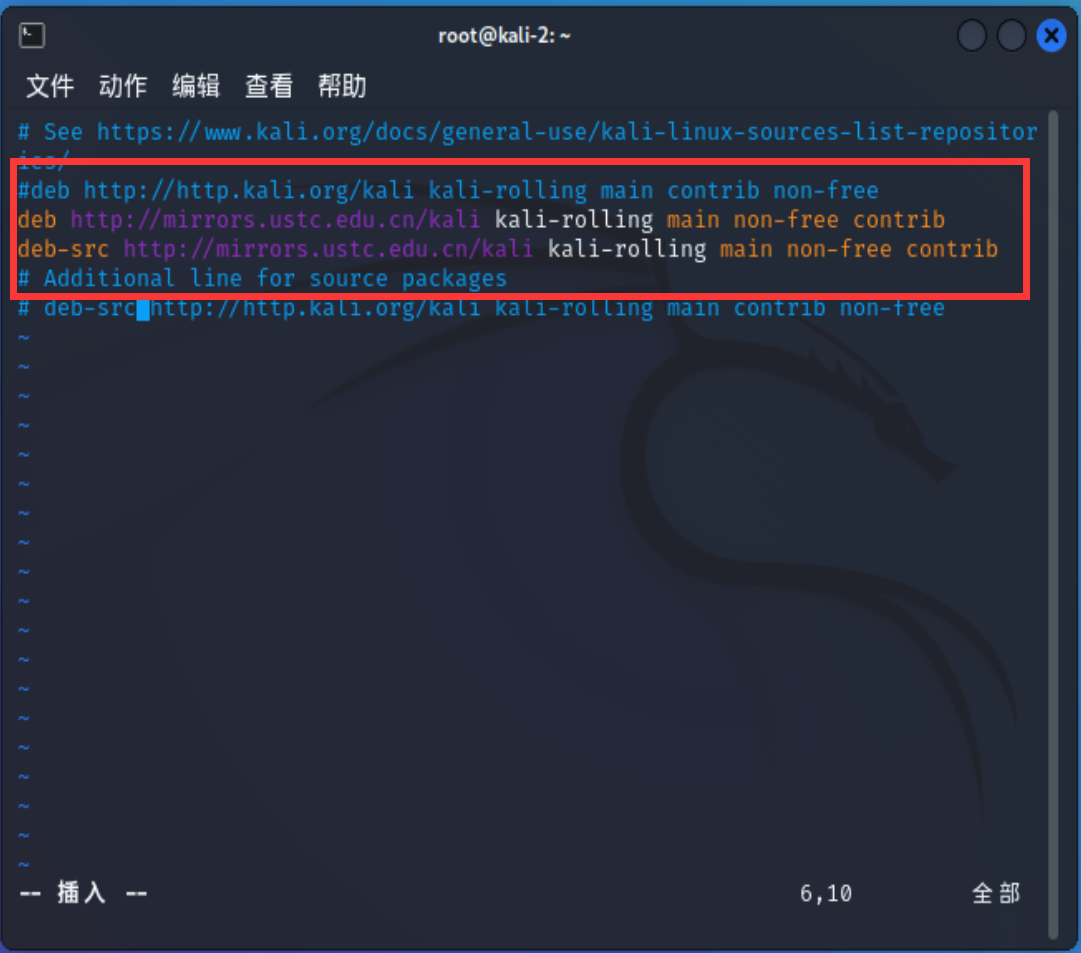Open the 文件 menu
This screenshot has width=1081, height=953.
[49, 86]
